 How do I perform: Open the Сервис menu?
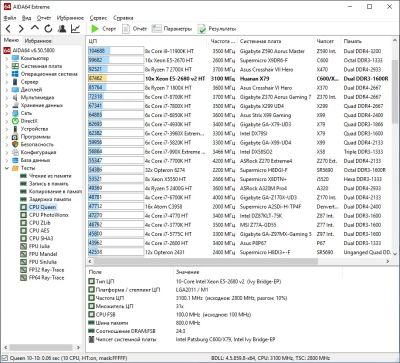[98, 18]
